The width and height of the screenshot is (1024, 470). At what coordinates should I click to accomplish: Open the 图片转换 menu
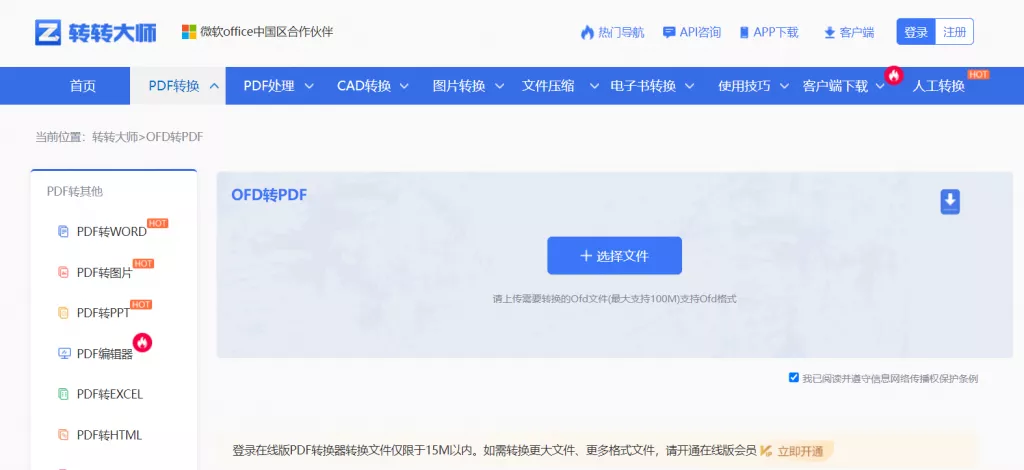[x=459, y=86]
